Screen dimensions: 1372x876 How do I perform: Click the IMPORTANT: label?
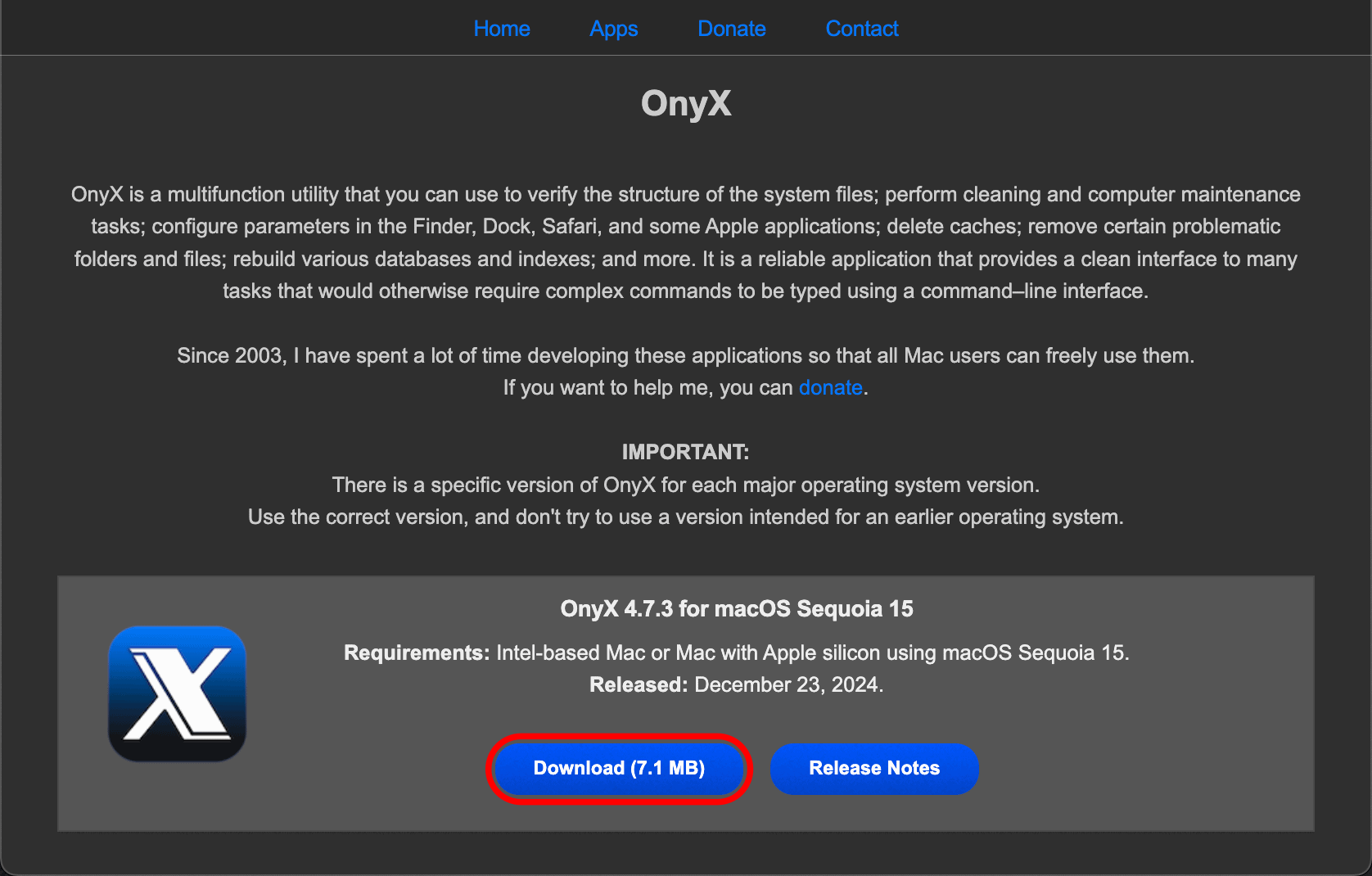685,452
